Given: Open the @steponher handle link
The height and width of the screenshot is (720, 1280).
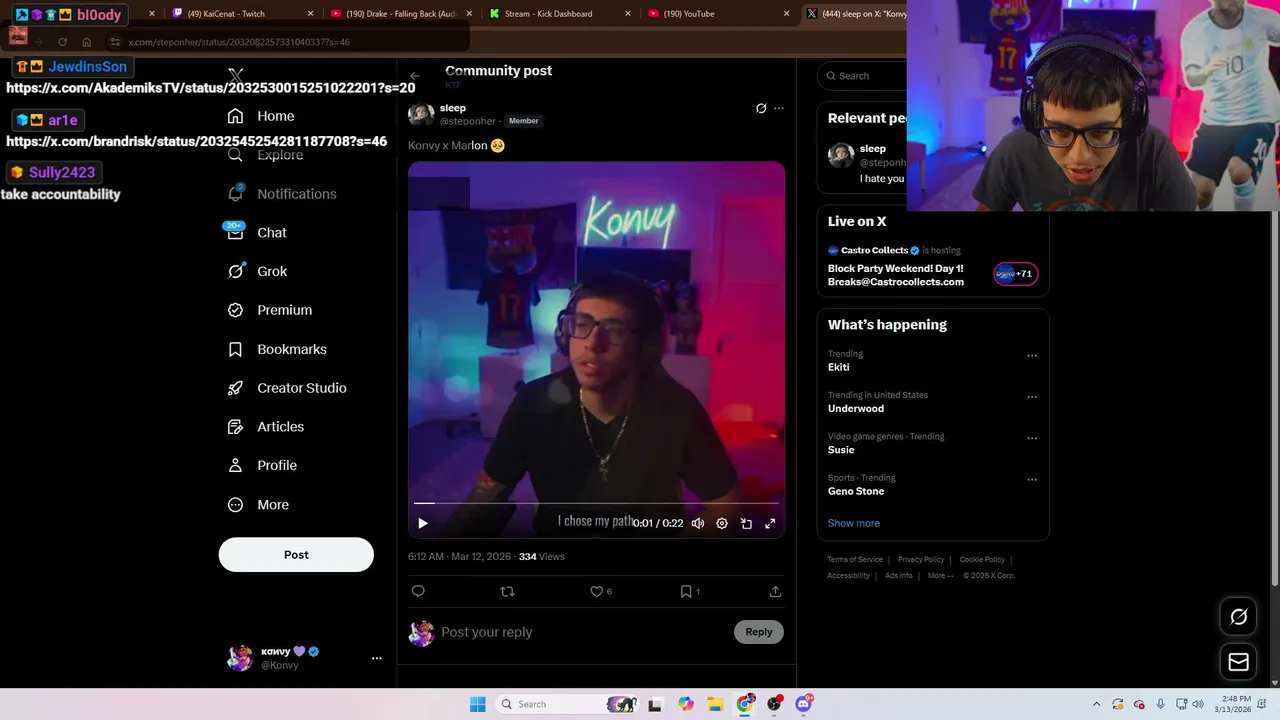Looking at the screenshot, I should coord(468,121).
